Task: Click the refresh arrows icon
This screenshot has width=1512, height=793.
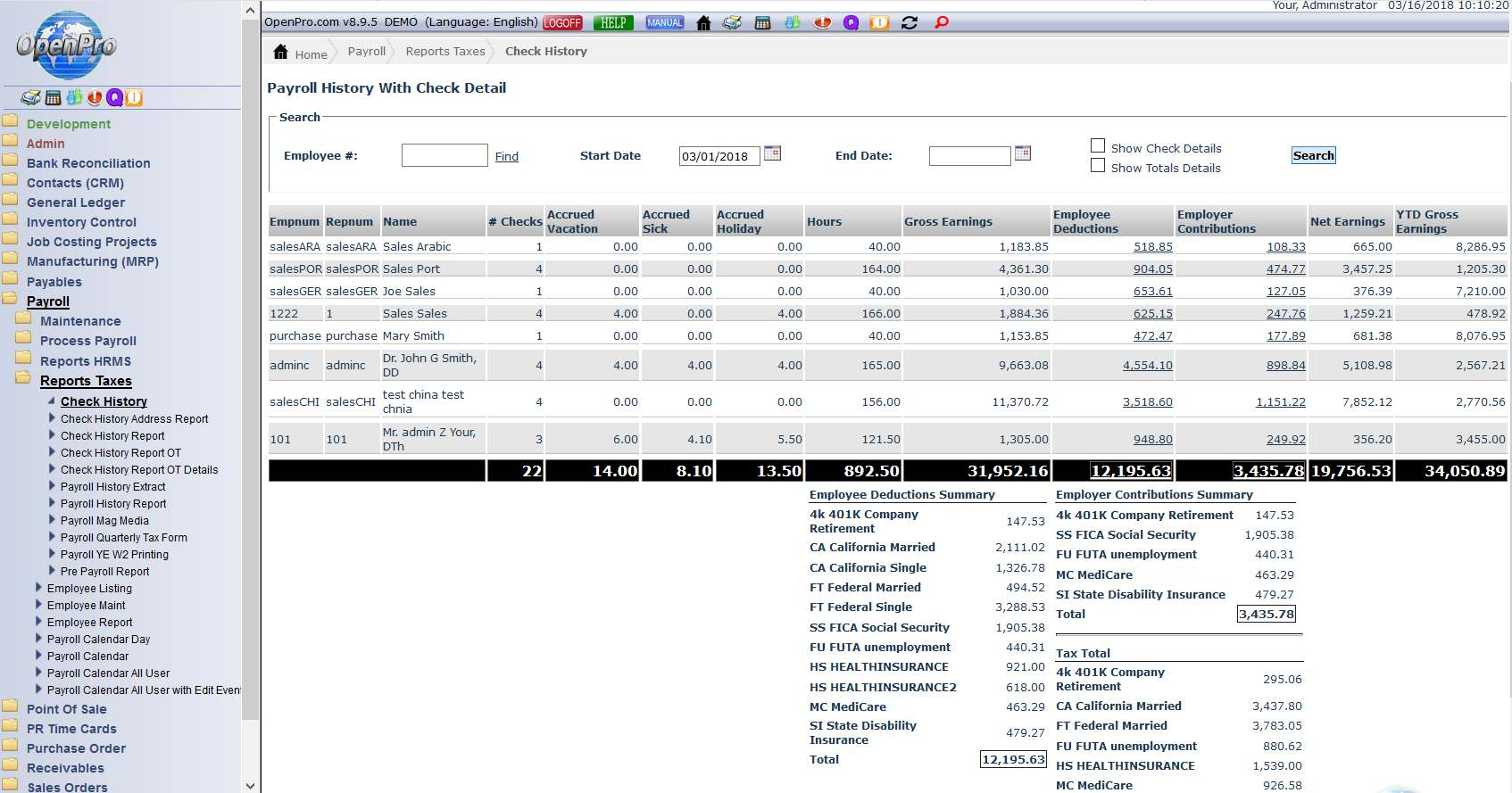Action: coord(910,23)
